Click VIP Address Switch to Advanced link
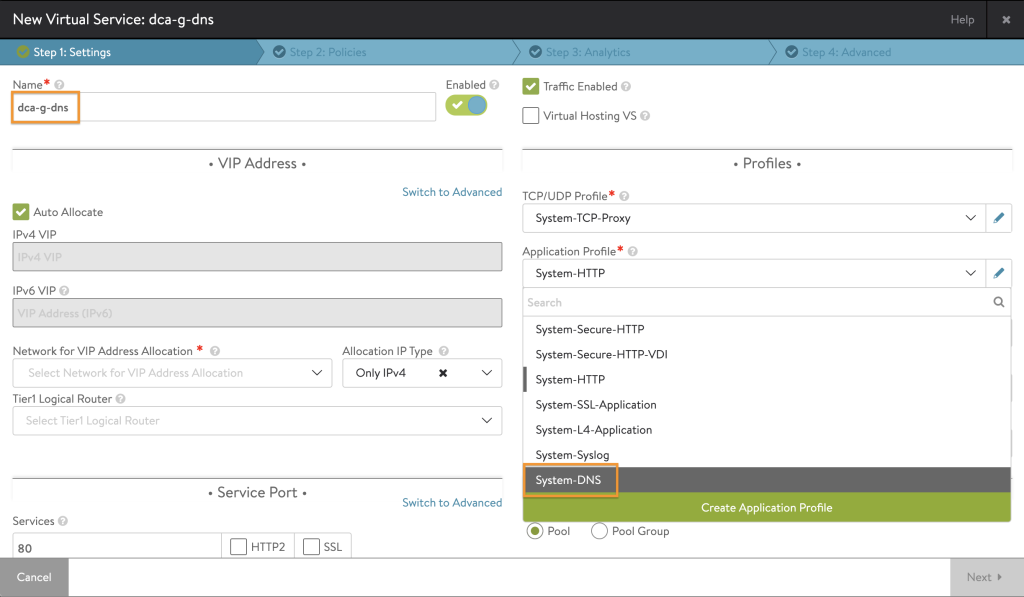1024x597 pixels. (x=452, y=192)
